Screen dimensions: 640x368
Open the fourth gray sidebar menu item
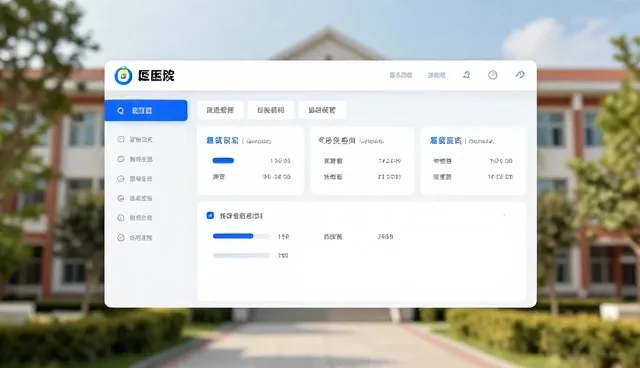pyautogui.click(x=135, y=198)
